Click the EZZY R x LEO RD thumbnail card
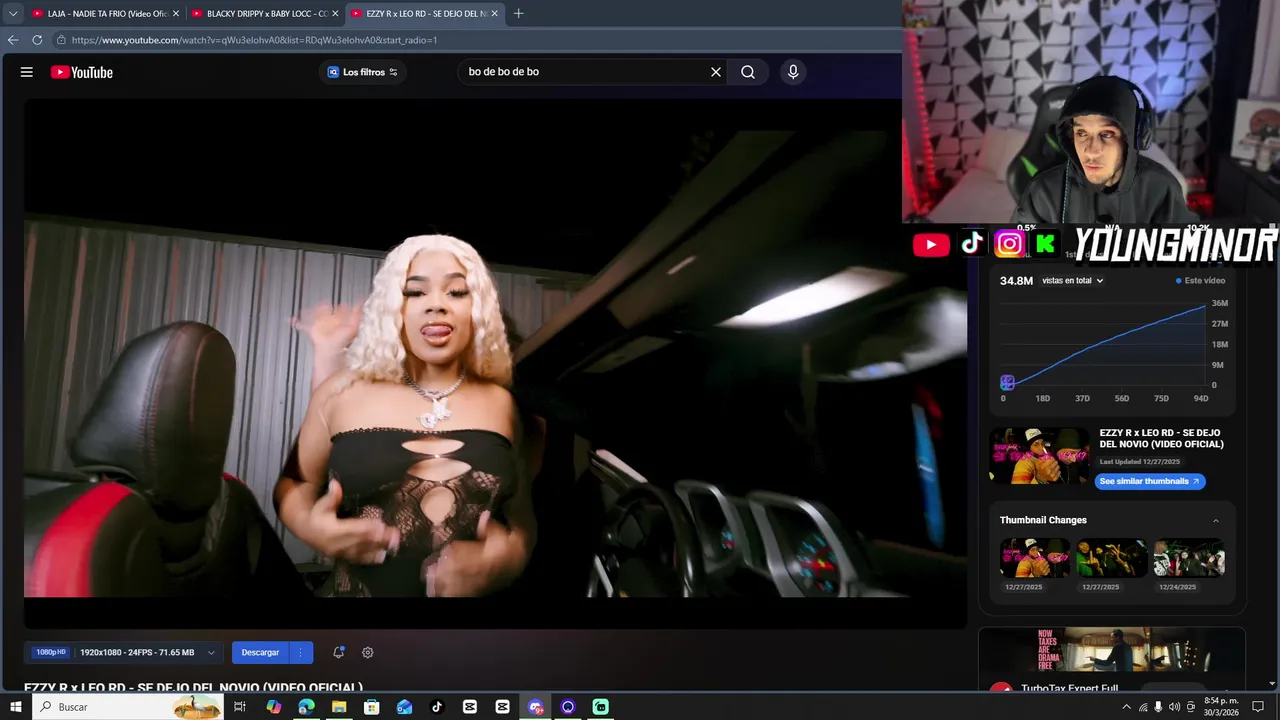The height and width of the screenshot is (720, 1280). (x=1039, y=456)
